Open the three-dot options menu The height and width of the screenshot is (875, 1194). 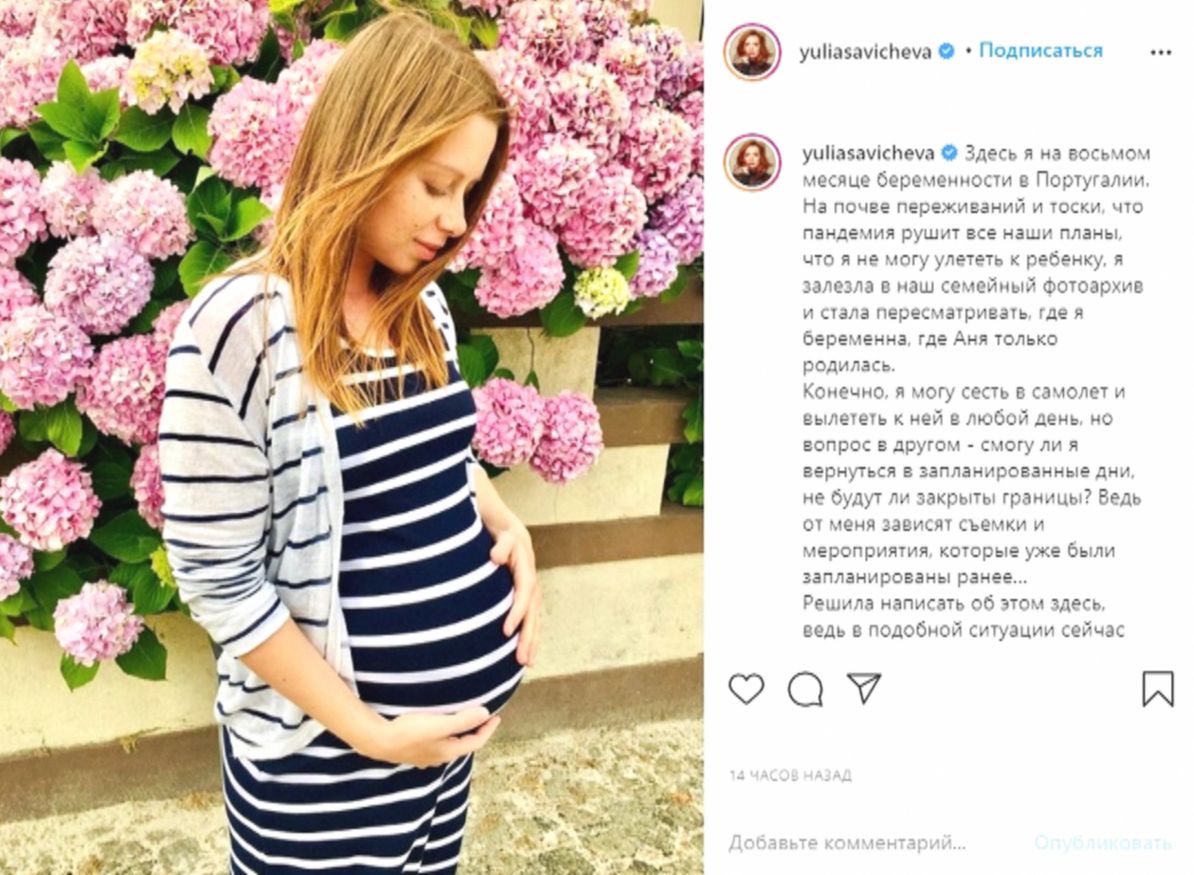1160,53
